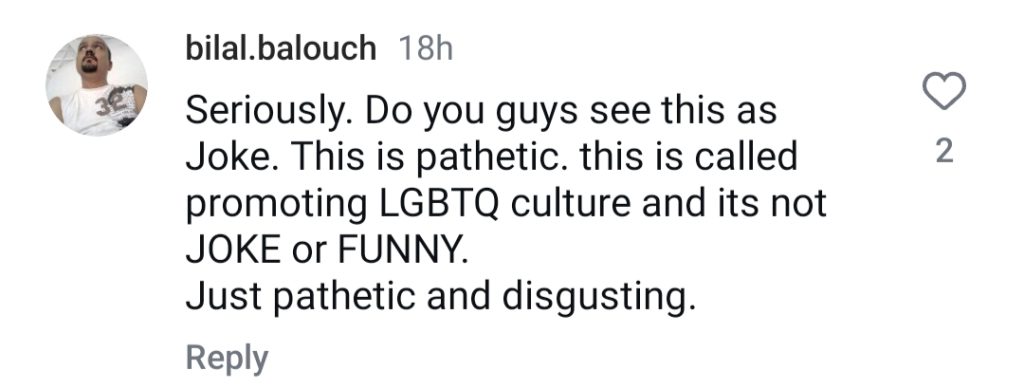This screenshot has width=1024, height=389.
Task: Reply to bilal.balouch's comment
Action: 227,358
